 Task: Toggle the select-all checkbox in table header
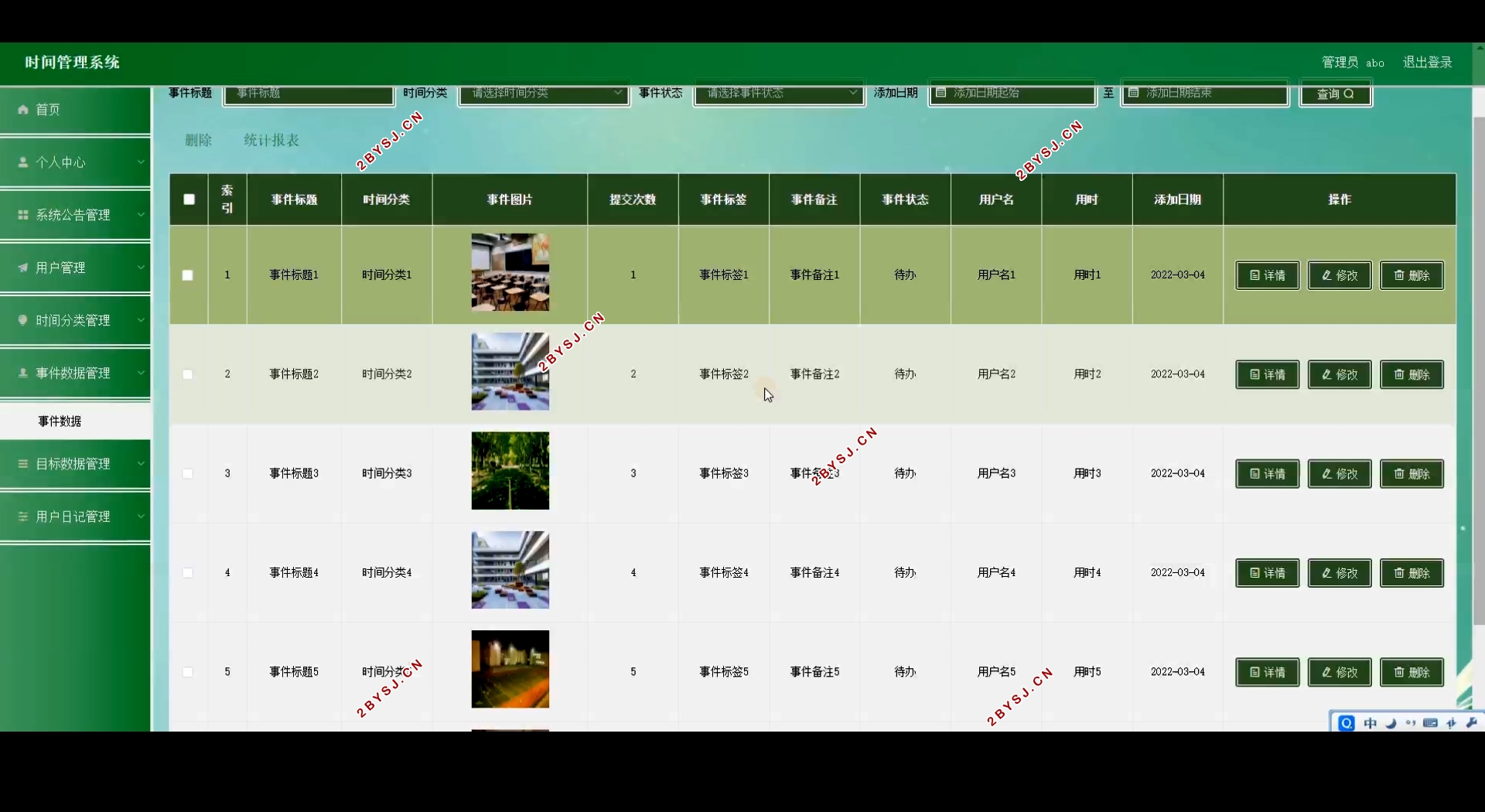189,200
